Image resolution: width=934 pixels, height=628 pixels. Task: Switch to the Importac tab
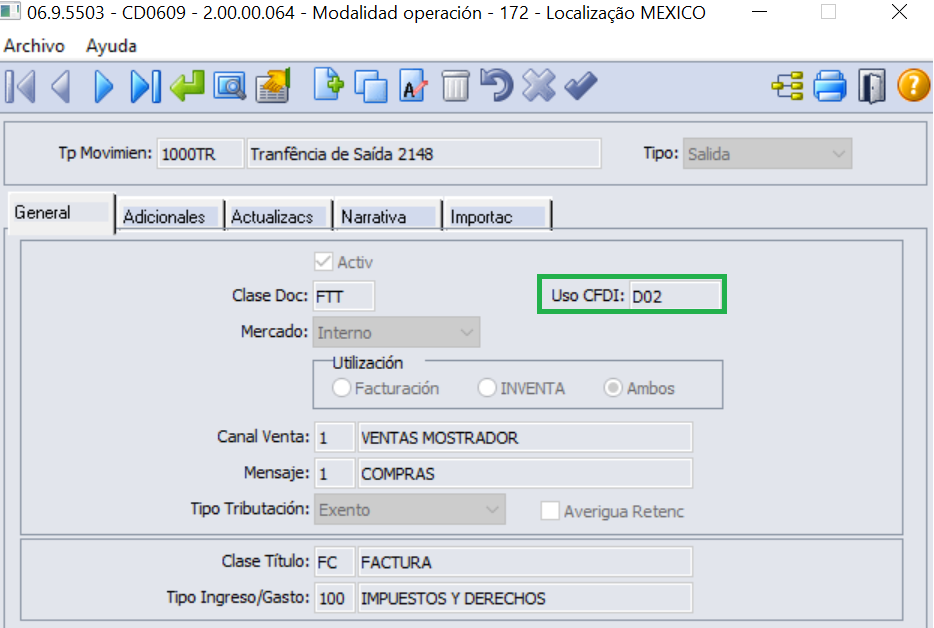point(497,216)
